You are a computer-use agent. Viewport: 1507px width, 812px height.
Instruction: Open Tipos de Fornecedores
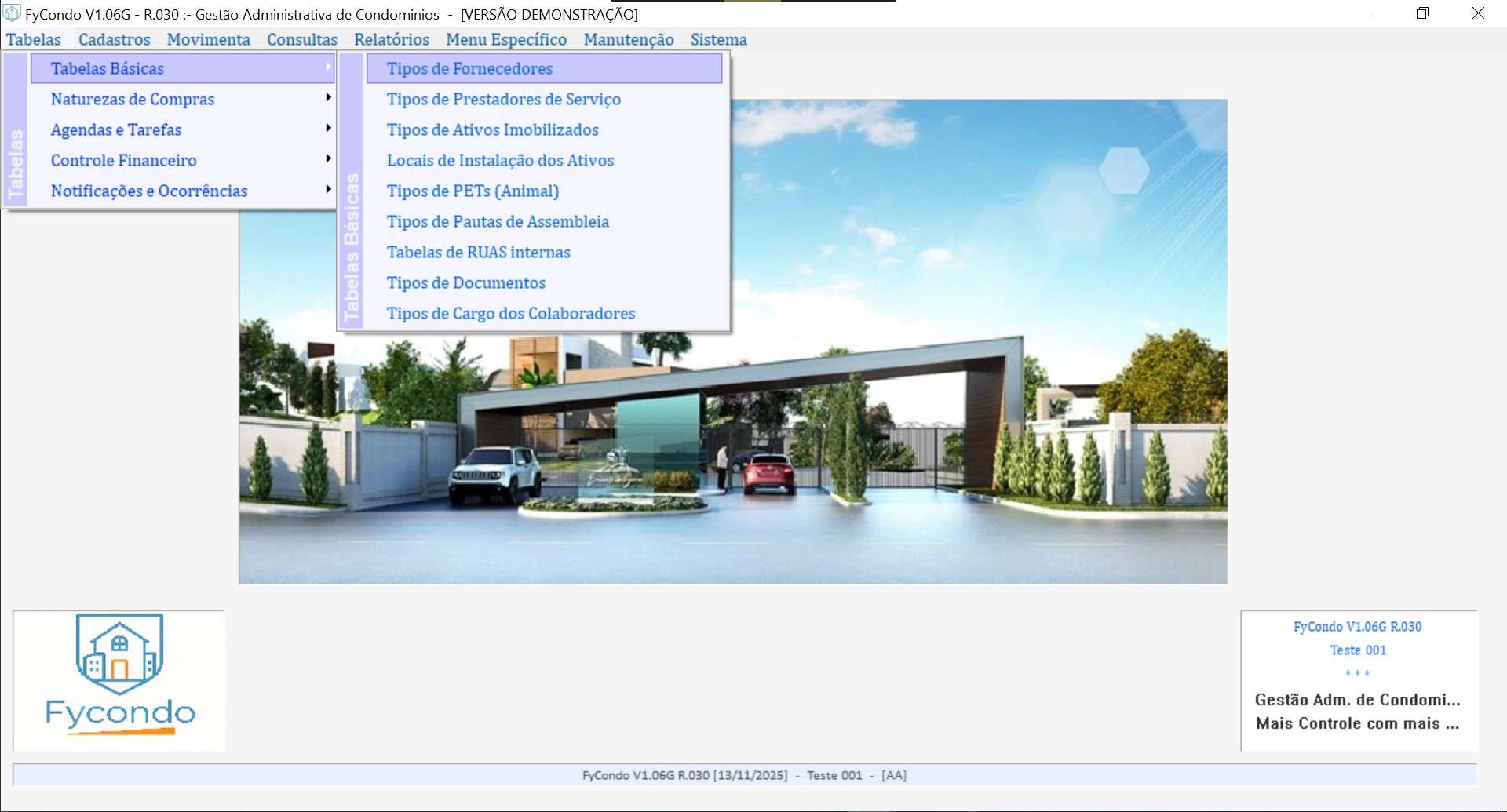469,69
